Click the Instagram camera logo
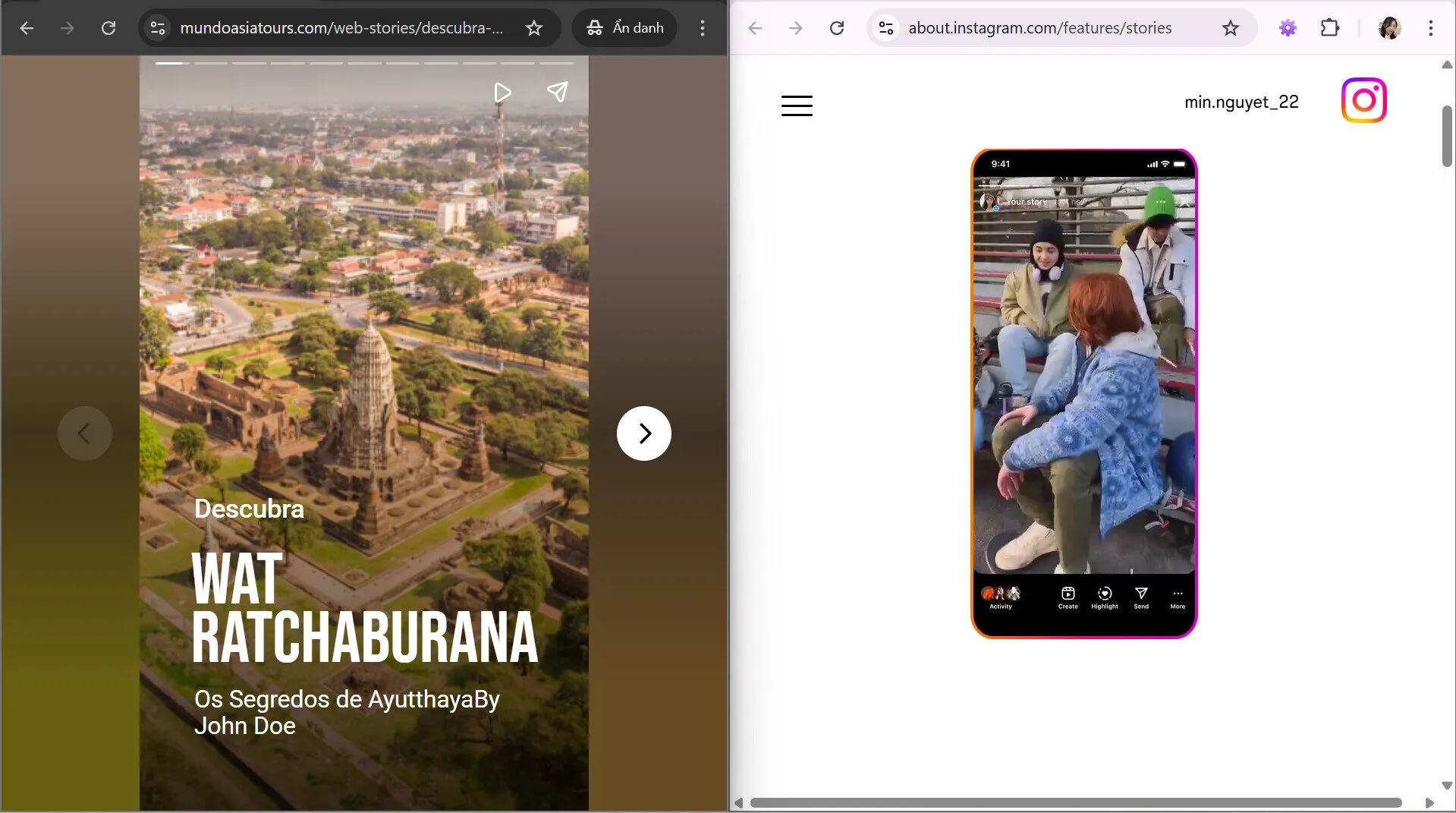This screenshot has width=1456, height=813. [x=1363, y=99]
